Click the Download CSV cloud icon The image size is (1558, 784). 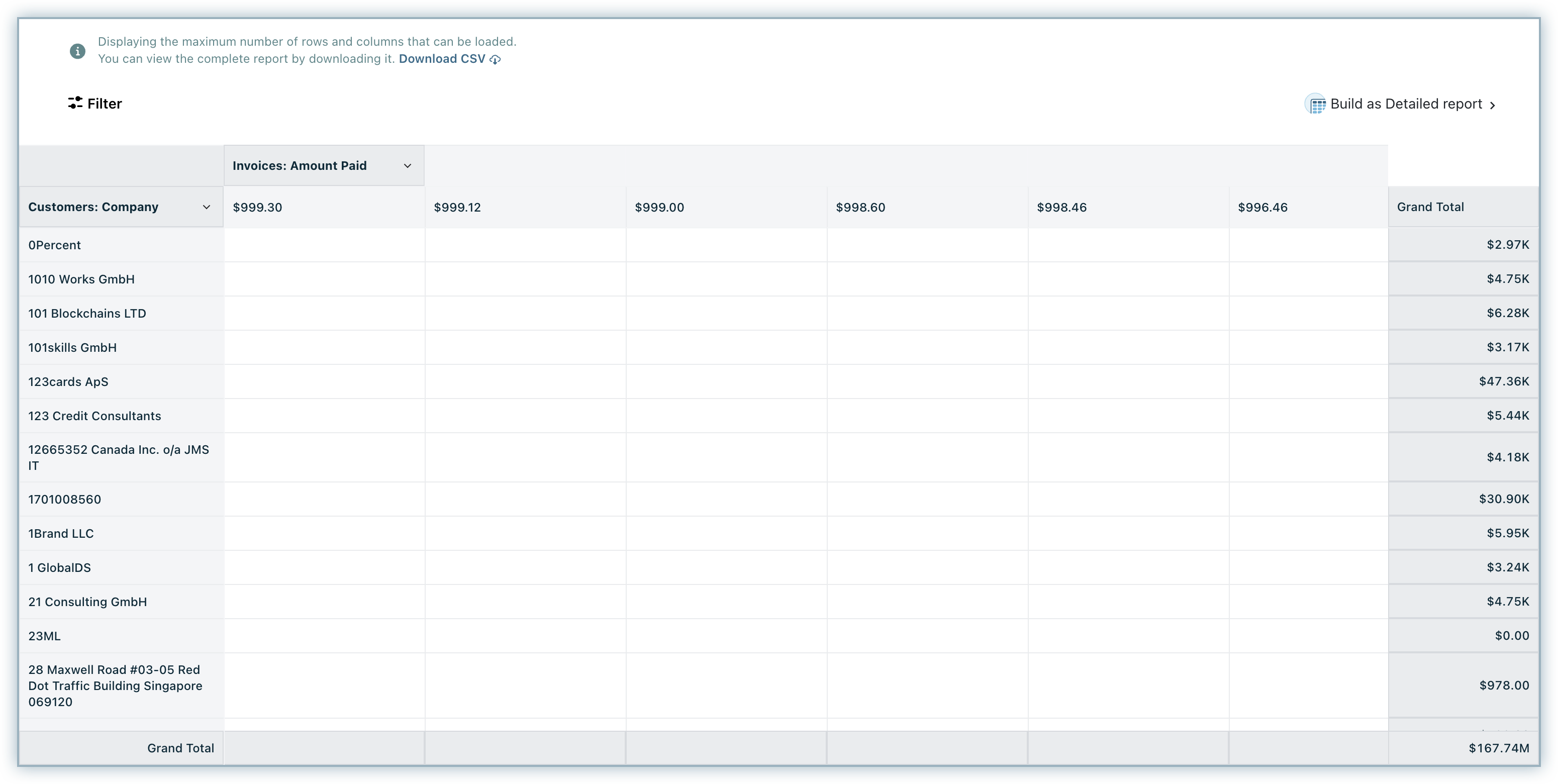[x=496, y=59]
